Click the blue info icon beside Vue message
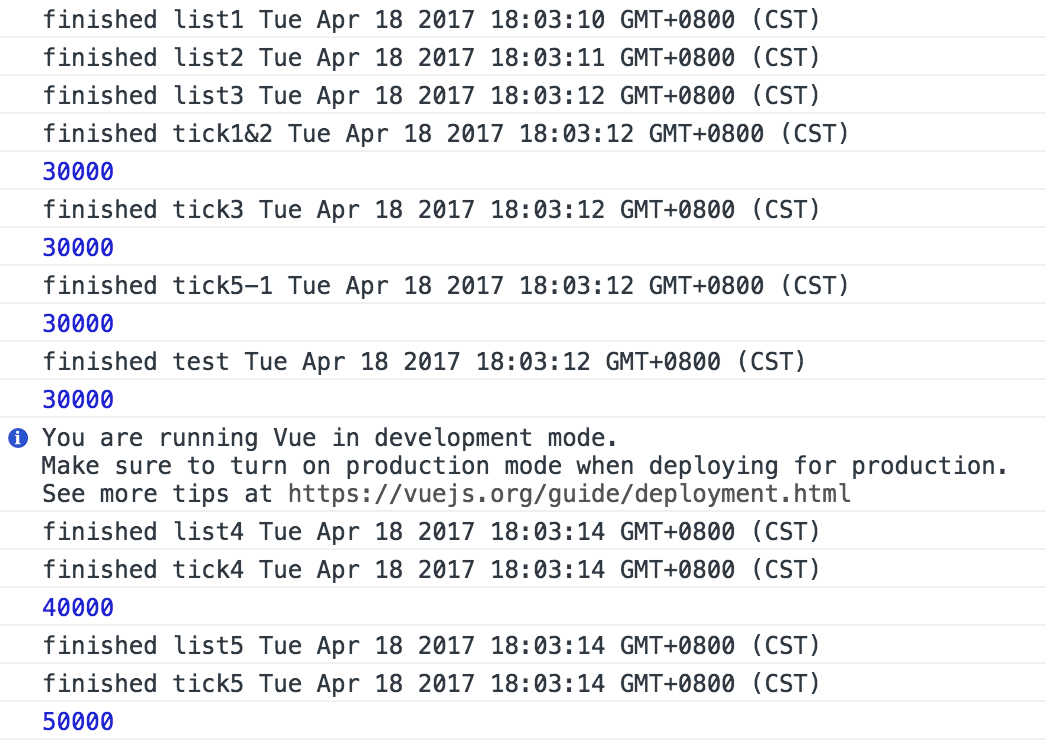1046x740 pixels. point(18,438)
